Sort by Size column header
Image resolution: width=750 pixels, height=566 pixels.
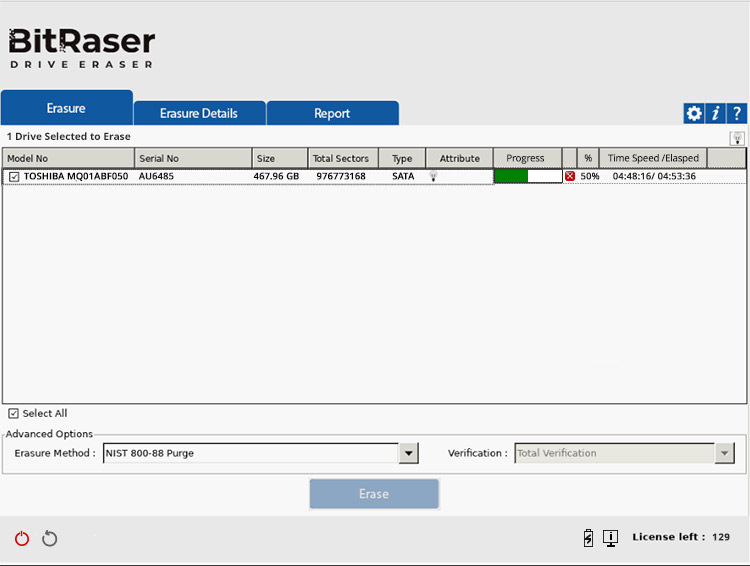coord(280,158)
